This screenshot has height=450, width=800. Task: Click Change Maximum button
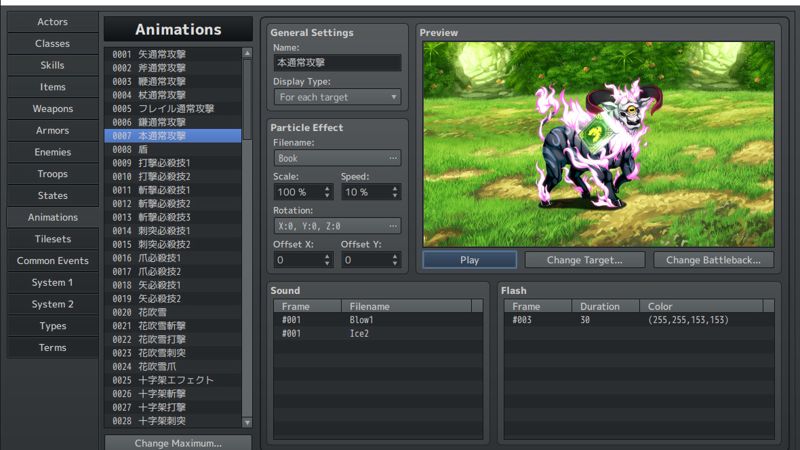pos(178,443)
